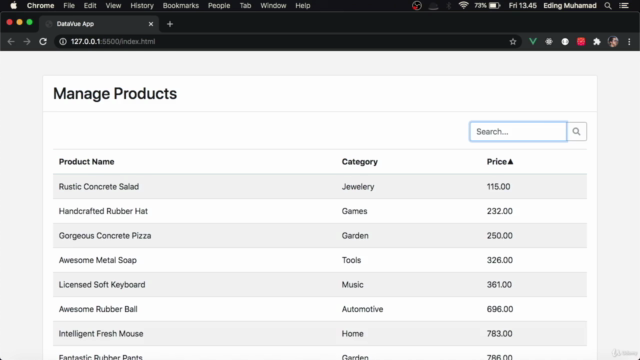
Task: Open the Window menu
Action: (x=273, y=6)
